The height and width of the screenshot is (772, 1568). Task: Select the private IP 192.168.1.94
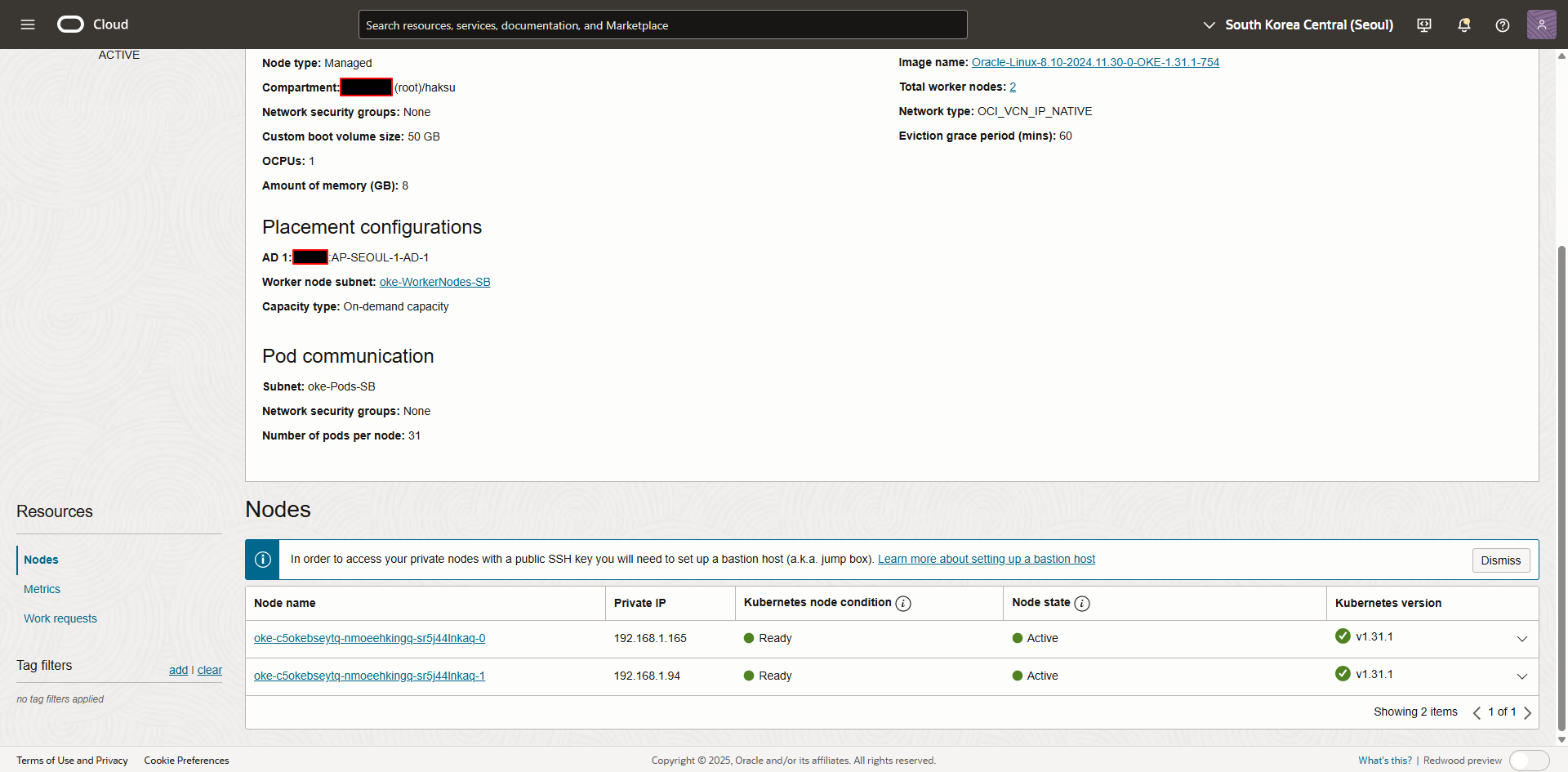647,676
